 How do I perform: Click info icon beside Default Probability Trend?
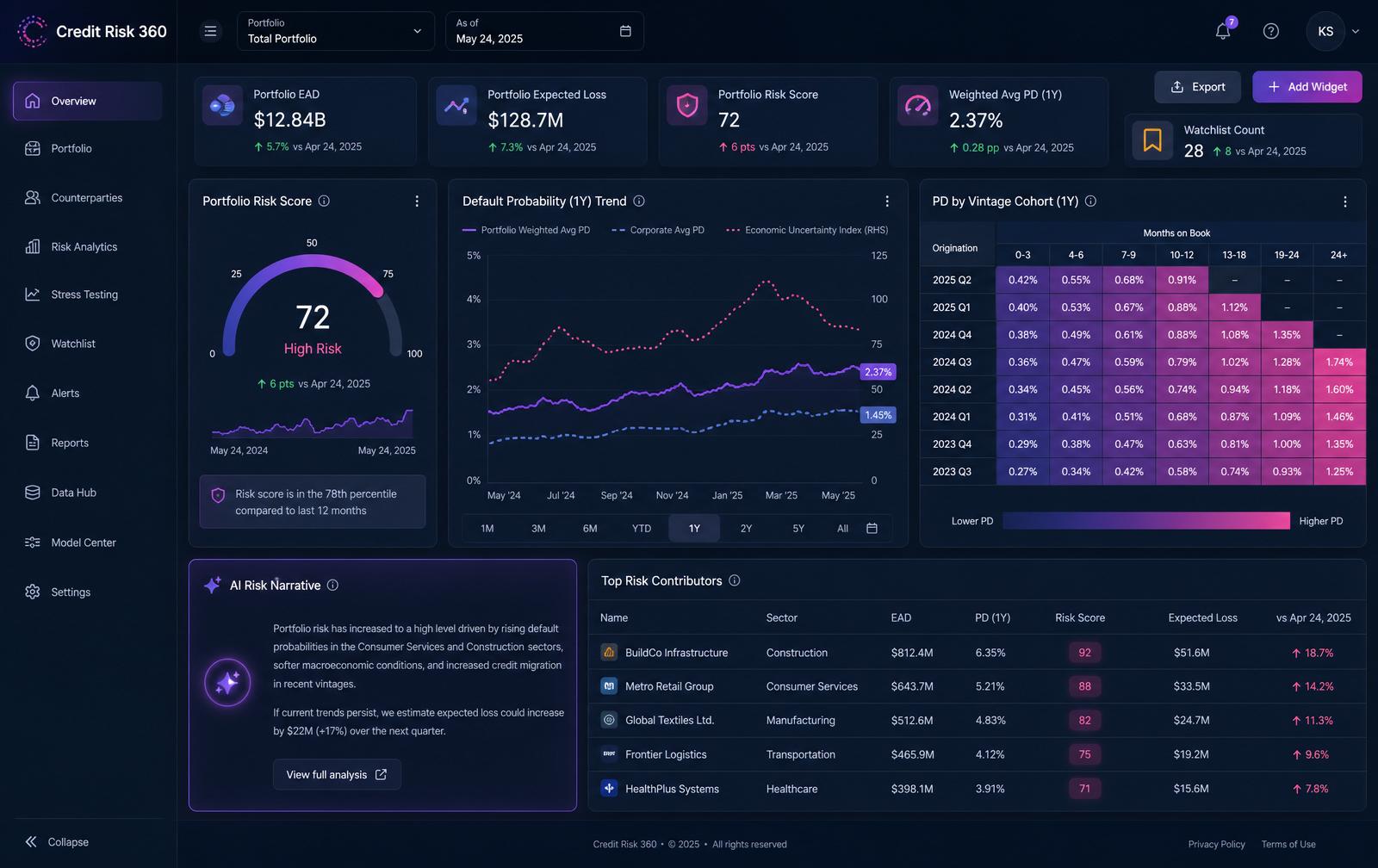pos(639,201)
